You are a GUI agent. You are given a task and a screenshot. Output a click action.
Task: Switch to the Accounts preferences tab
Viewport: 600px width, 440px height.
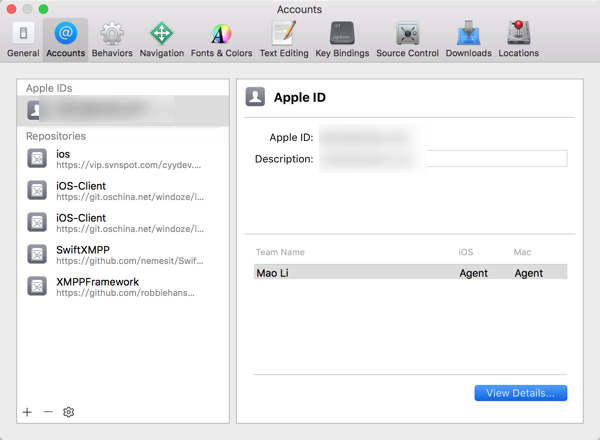[x=65, y=40]
